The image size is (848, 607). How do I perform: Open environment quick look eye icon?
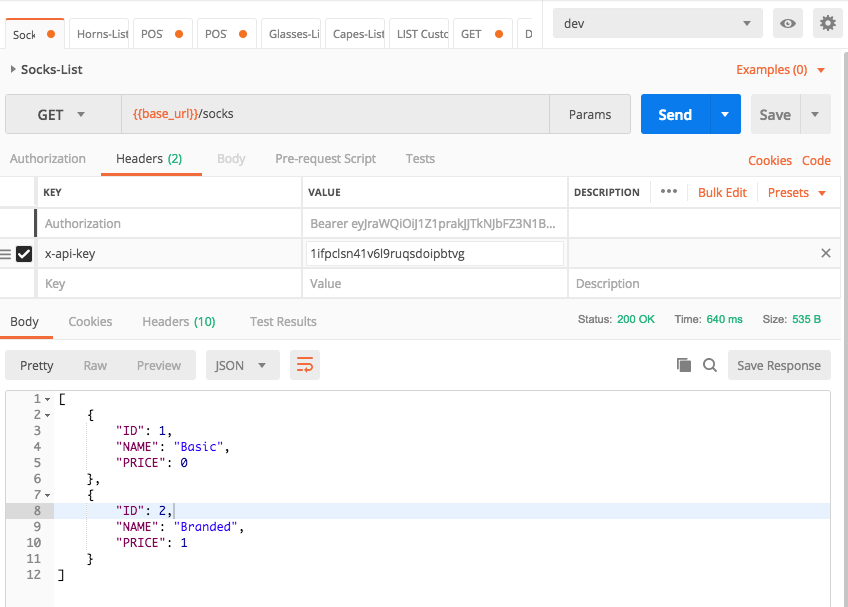click(x=787, y=23)
